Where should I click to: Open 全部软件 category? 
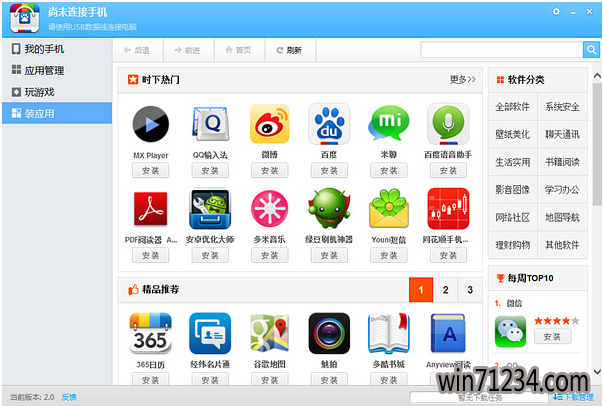[x=513, y=106]
